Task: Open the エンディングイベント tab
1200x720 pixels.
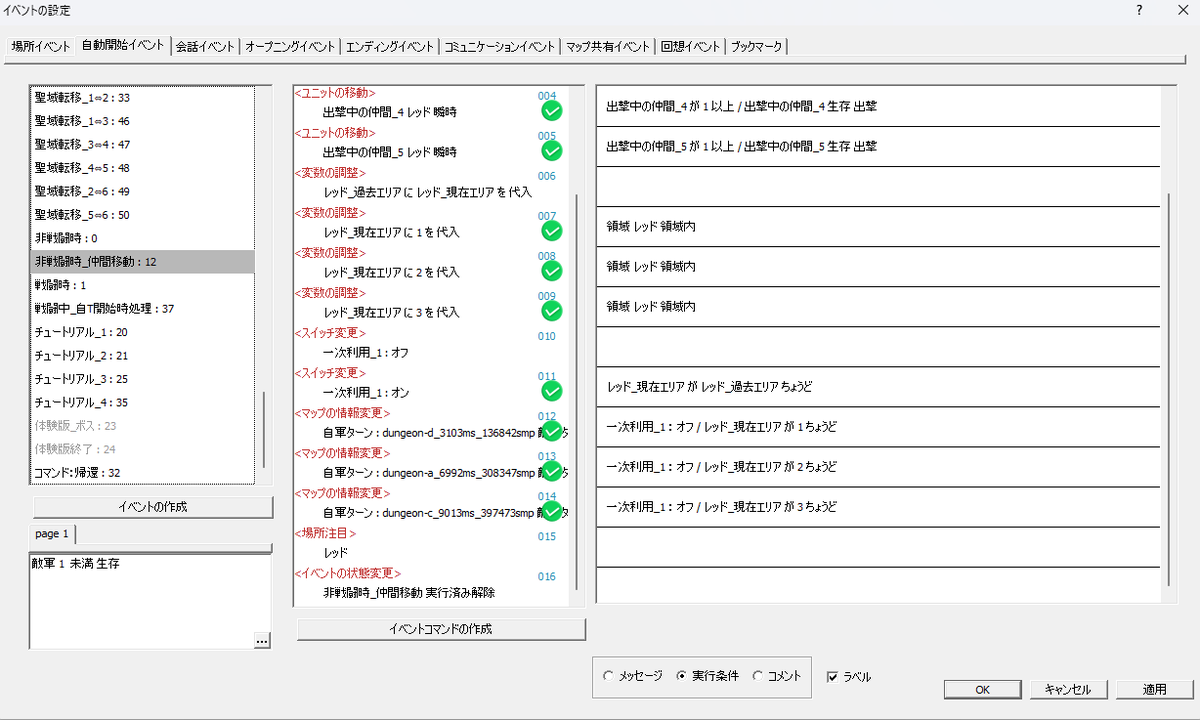Action: pos(390,47)
